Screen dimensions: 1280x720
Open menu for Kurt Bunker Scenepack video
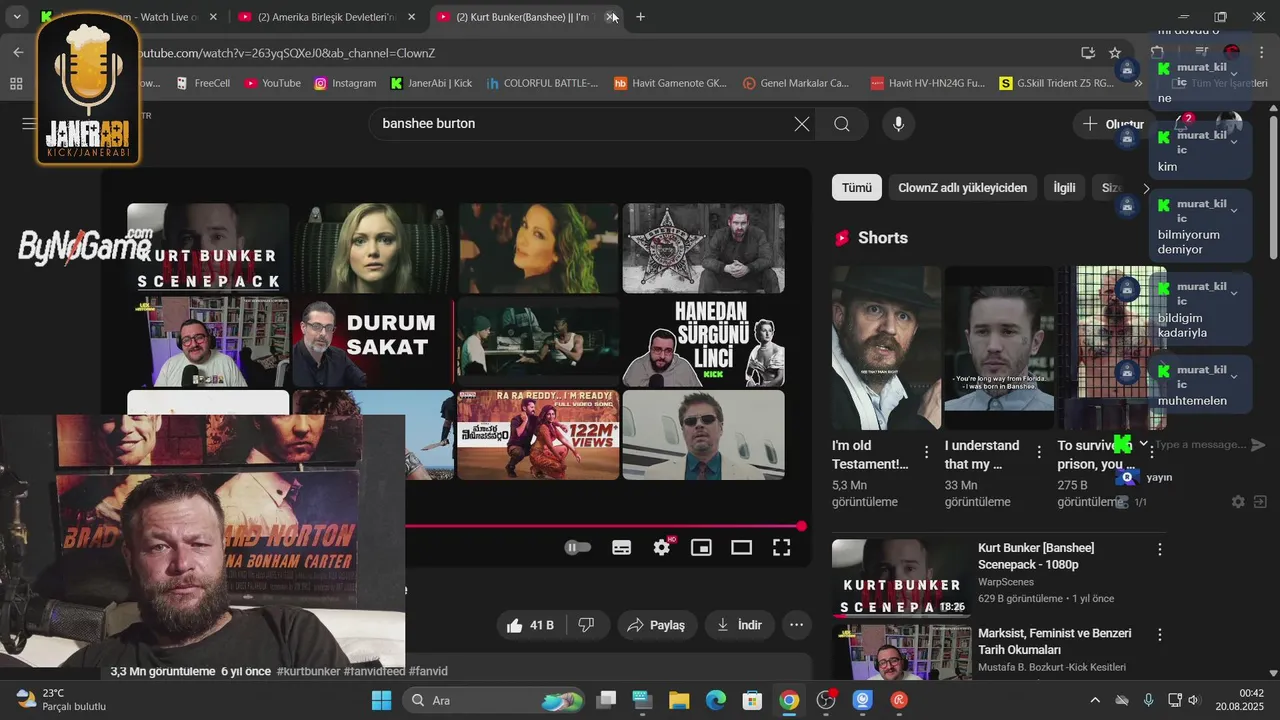click(x=1160, y=549)
